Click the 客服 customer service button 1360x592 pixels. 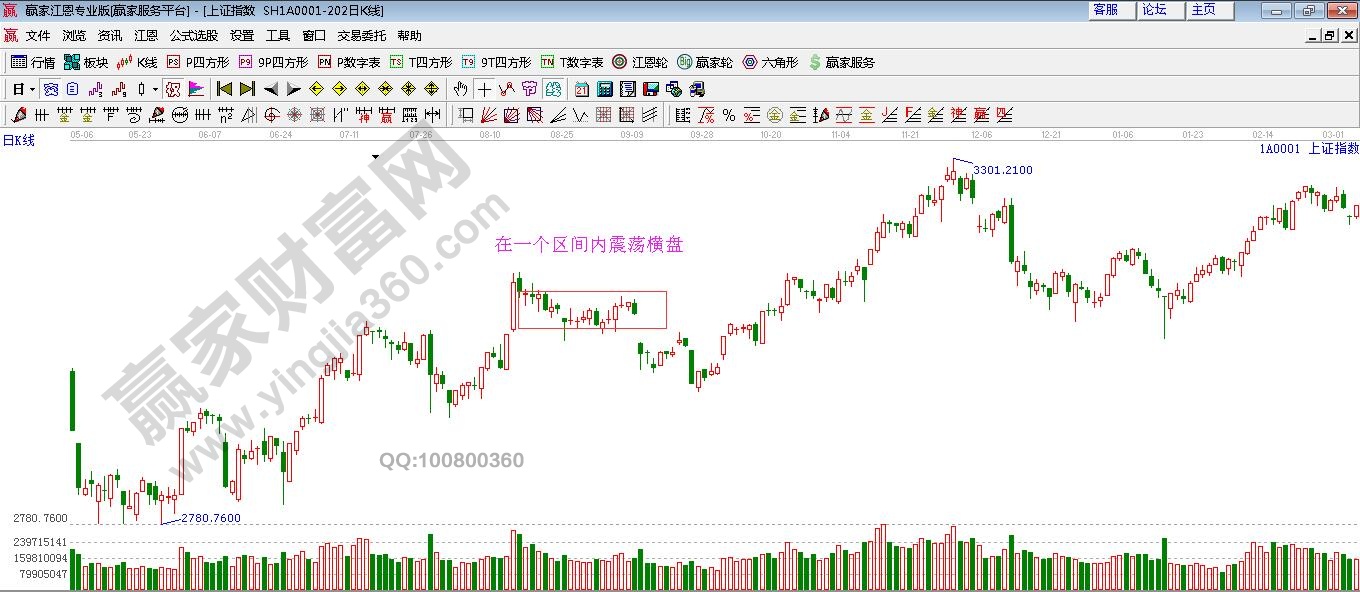click(1106, 10)
